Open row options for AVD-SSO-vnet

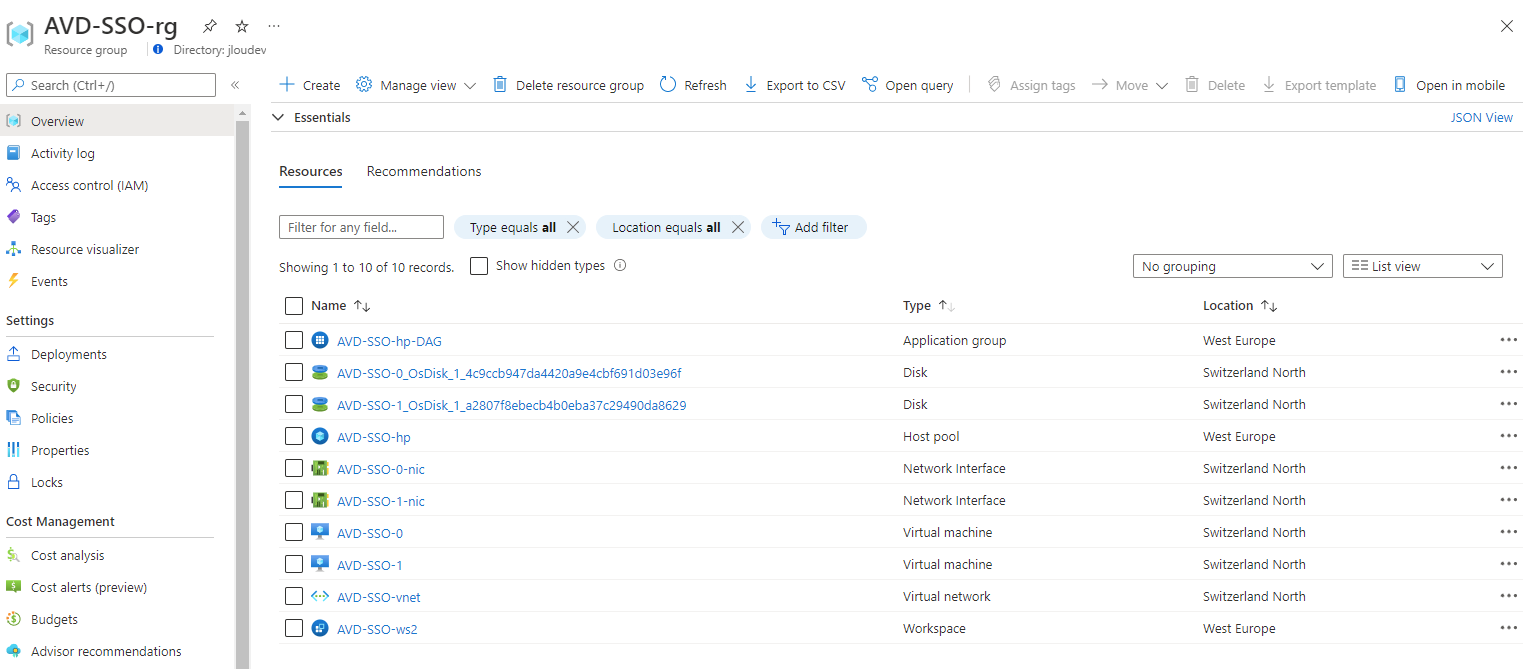pyautogui.click(x=1508, y=596)
